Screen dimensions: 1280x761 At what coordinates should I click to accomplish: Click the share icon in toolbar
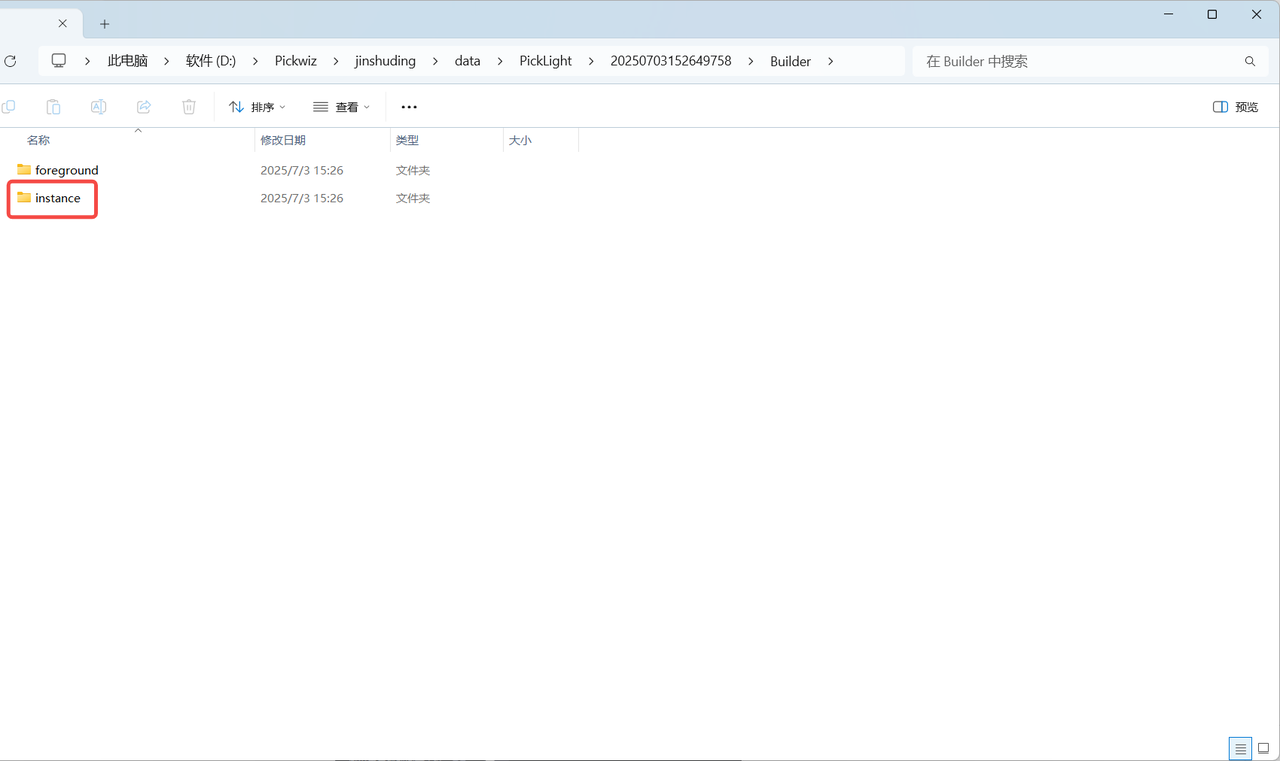[x=144, y=107]
